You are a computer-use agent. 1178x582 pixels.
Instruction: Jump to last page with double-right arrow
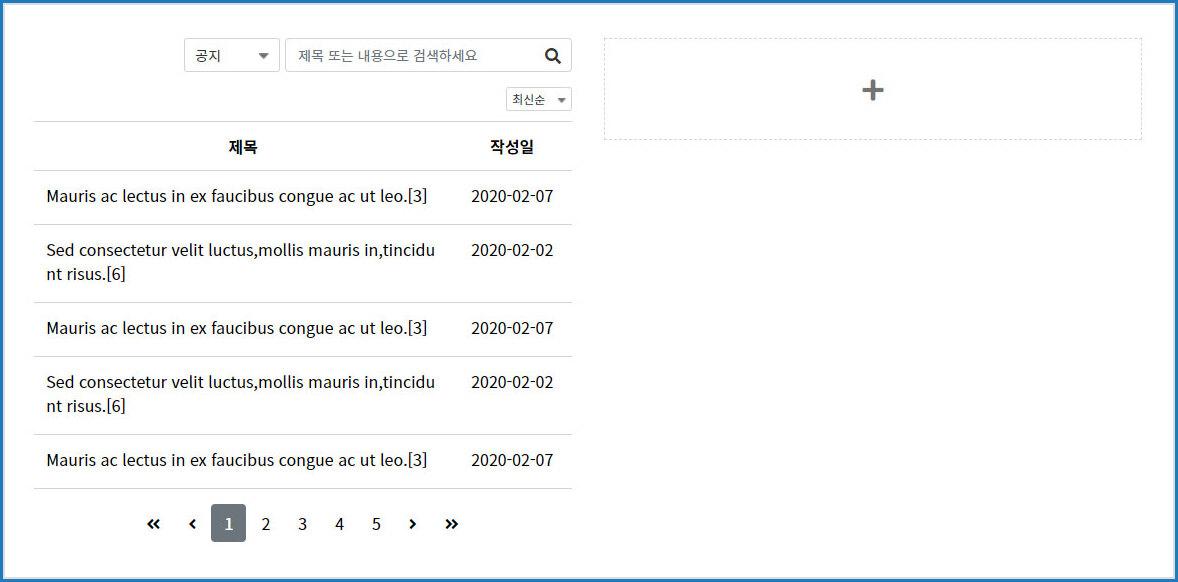[x=451, y=524]
